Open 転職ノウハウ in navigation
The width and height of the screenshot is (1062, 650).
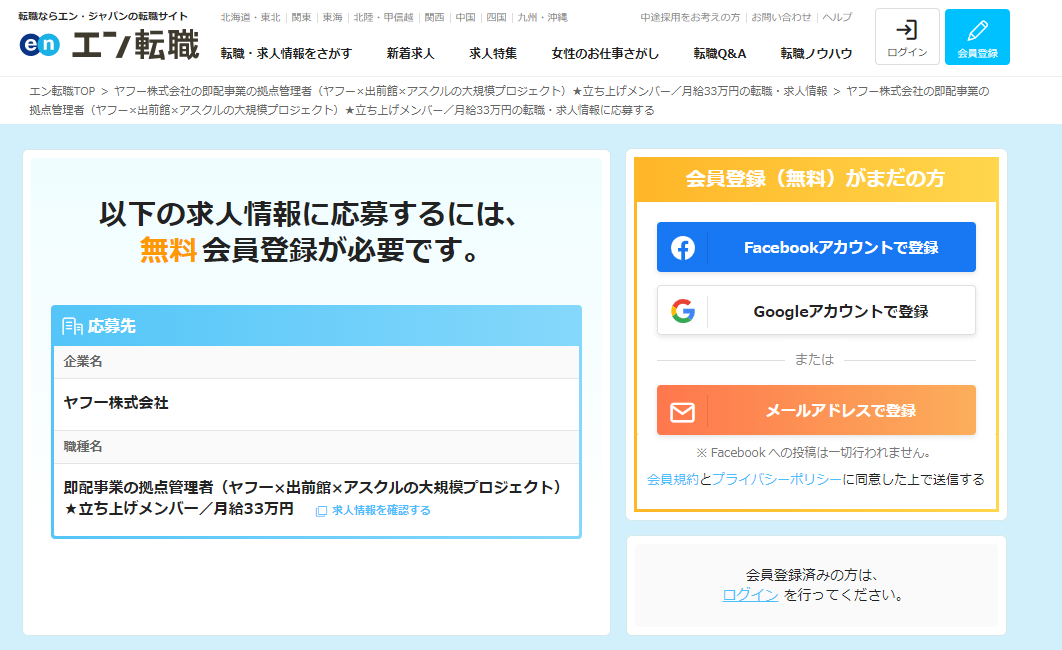click(816, 53)
